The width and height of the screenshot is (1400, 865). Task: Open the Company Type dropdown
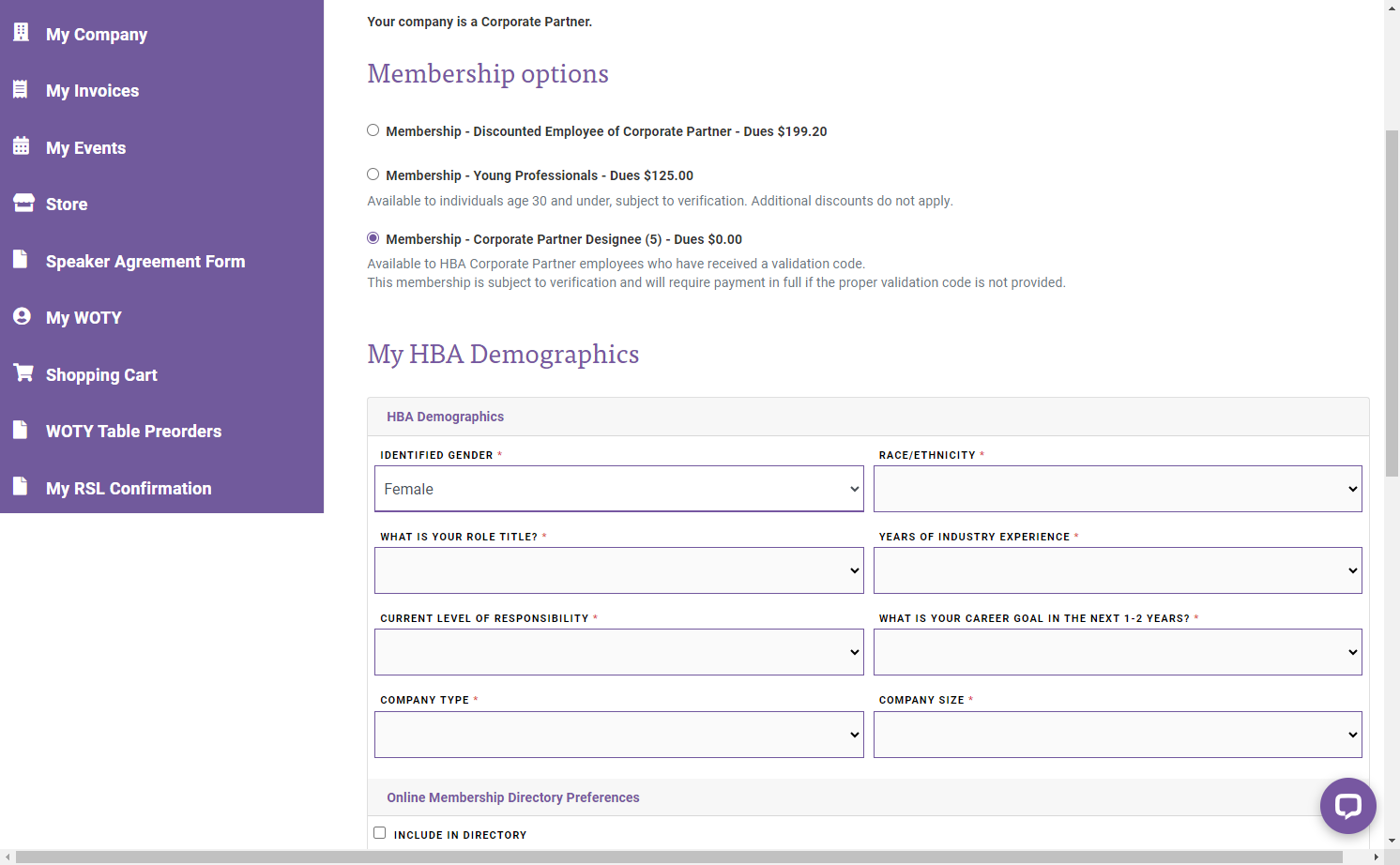tap(619, 735)
